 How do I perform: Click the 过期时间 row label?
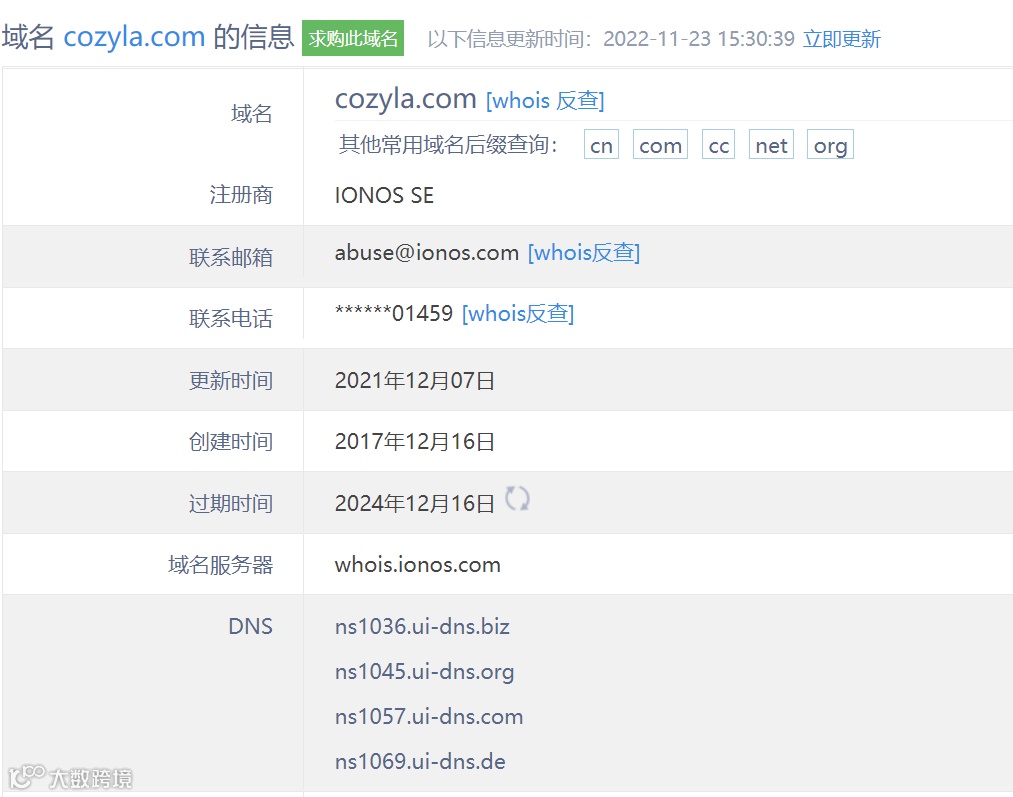point(231,503)
